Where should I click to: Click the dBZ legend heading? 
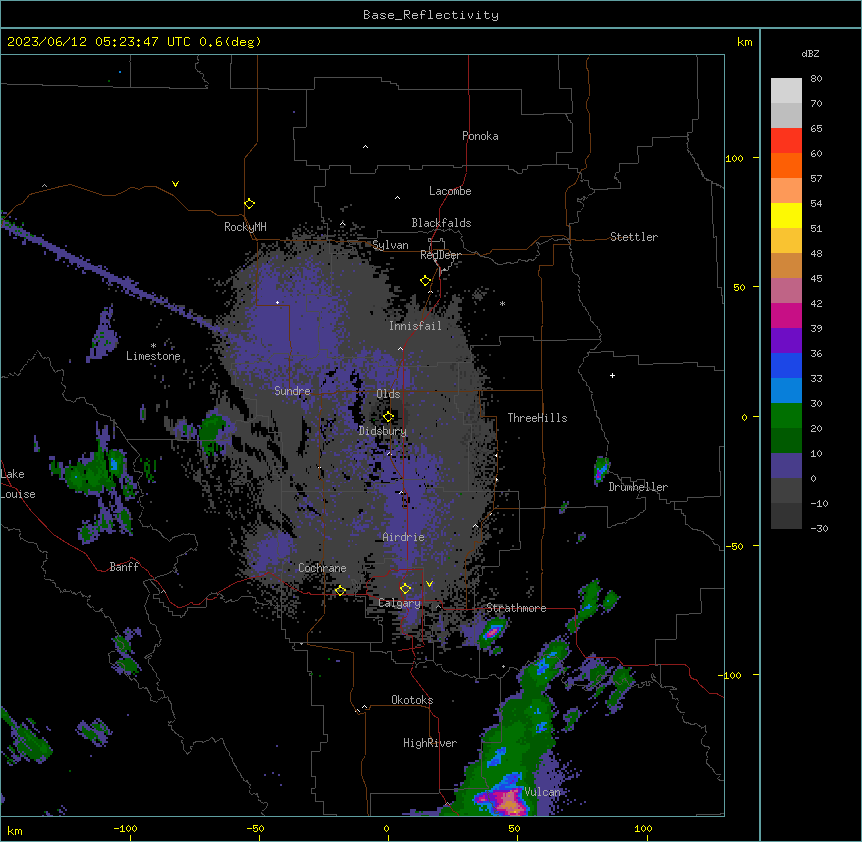tap(810, 54)
